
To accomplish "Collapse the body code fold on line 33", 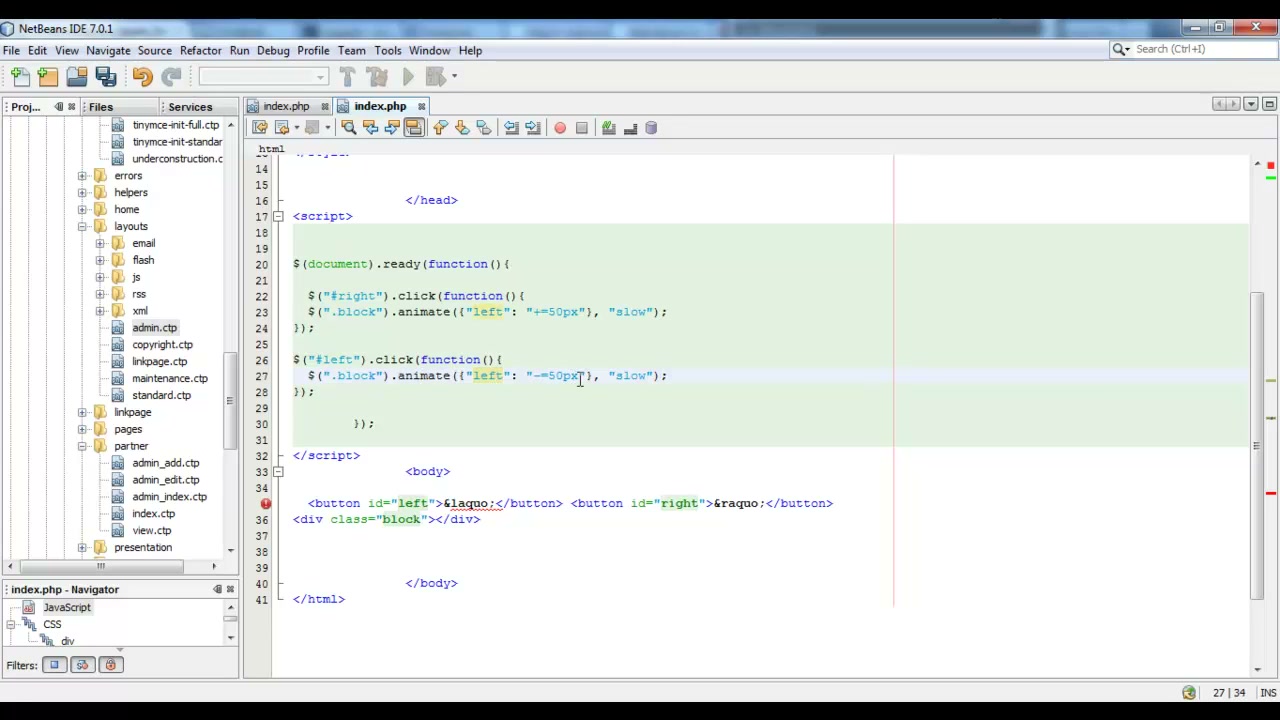I will pyautogui.click(x=278, y=472).
